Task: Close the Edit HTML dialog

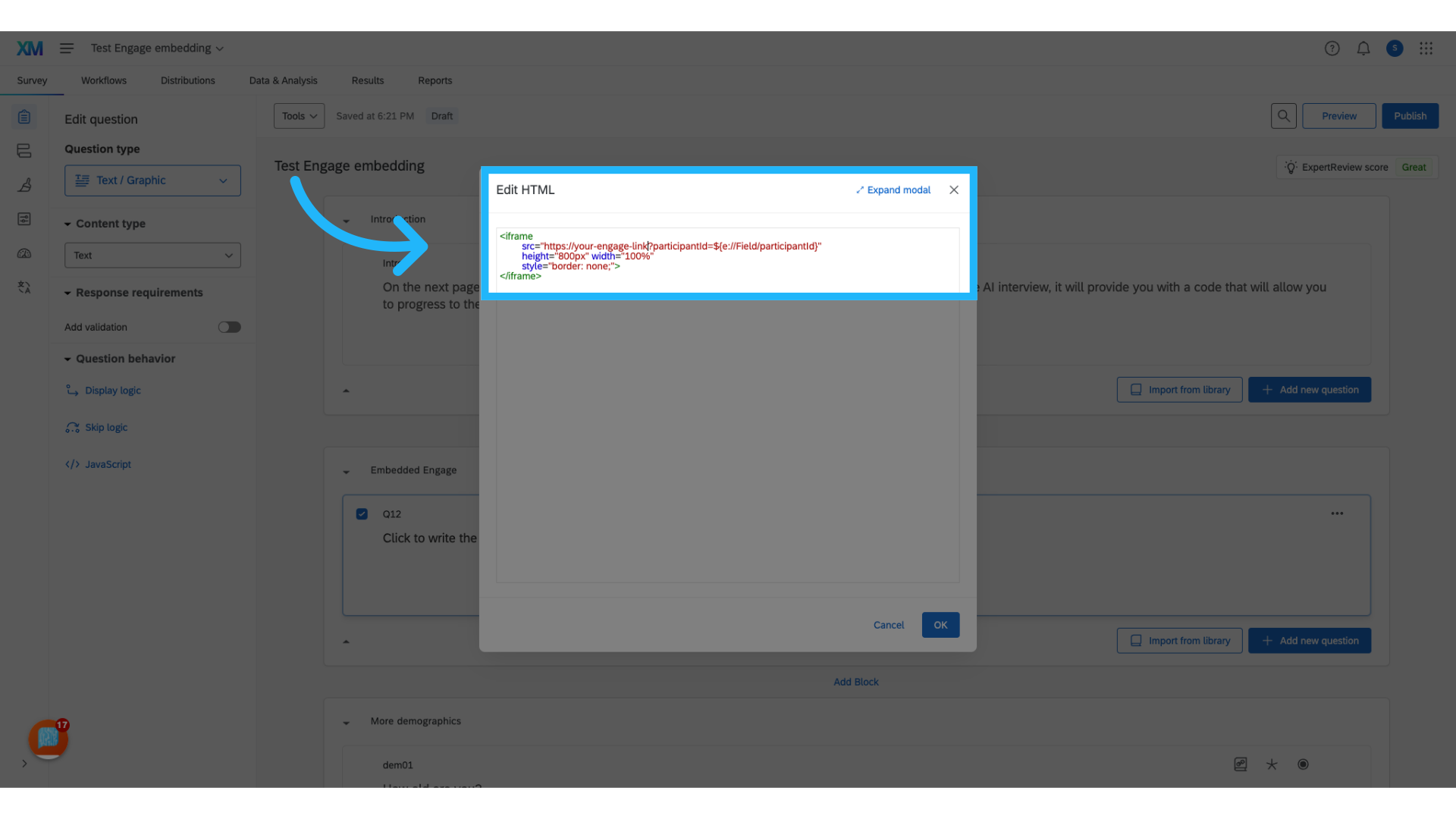Action: tap(954, 190)
